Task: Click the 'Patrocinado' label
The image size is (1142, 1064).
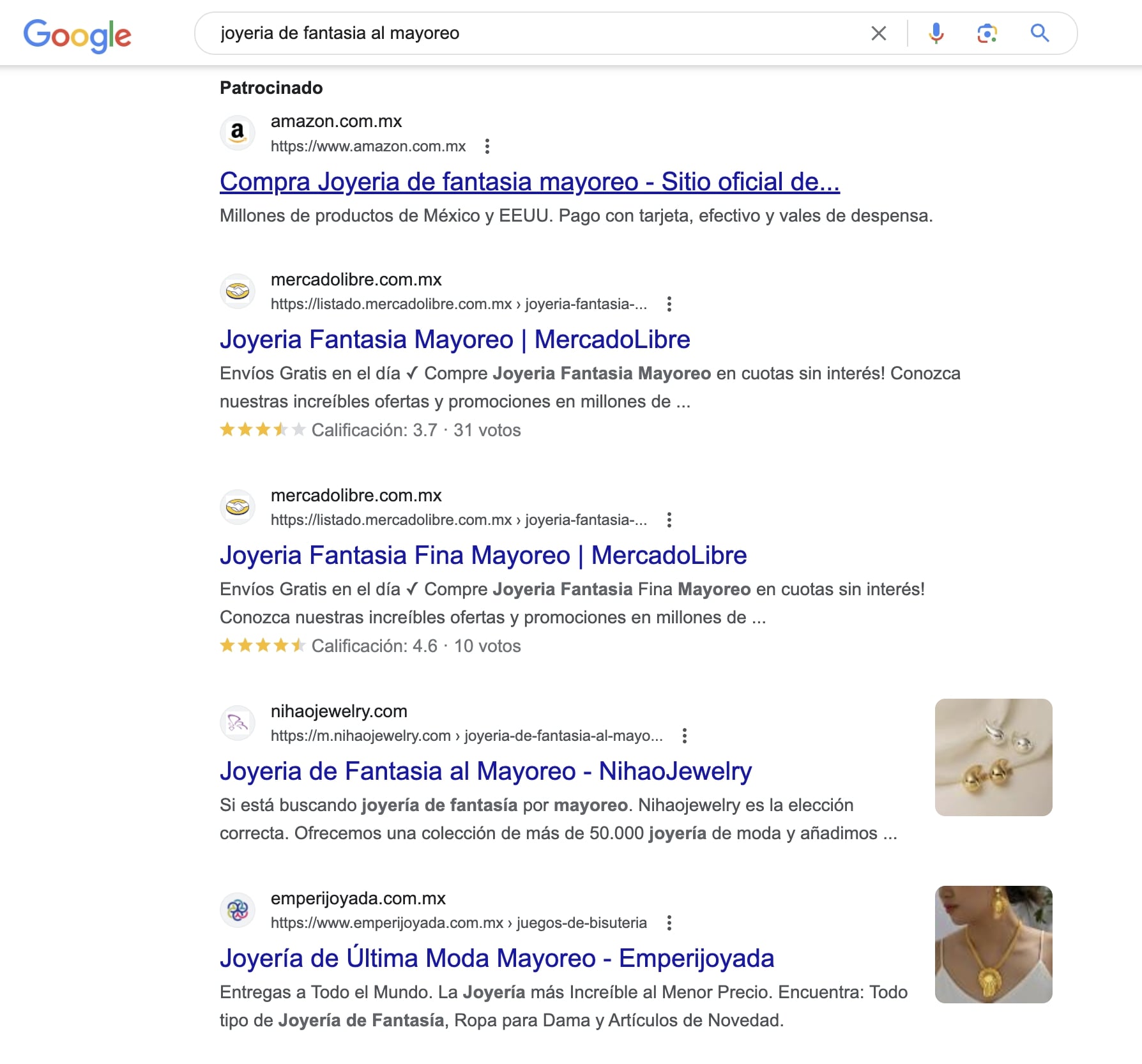Action: [x=271, y=88]
